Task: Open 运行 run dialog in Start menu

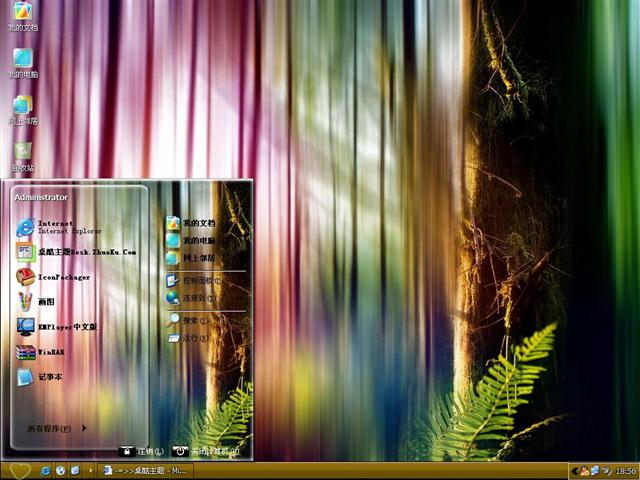Action: point(188,338)
